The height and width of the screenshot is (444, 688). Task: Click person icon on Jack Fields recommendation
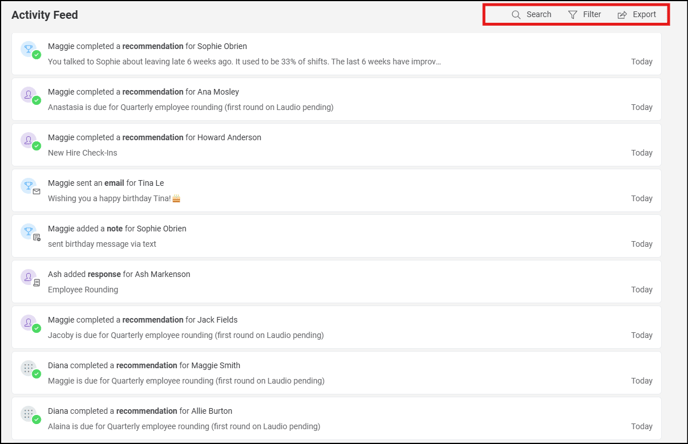29,323
